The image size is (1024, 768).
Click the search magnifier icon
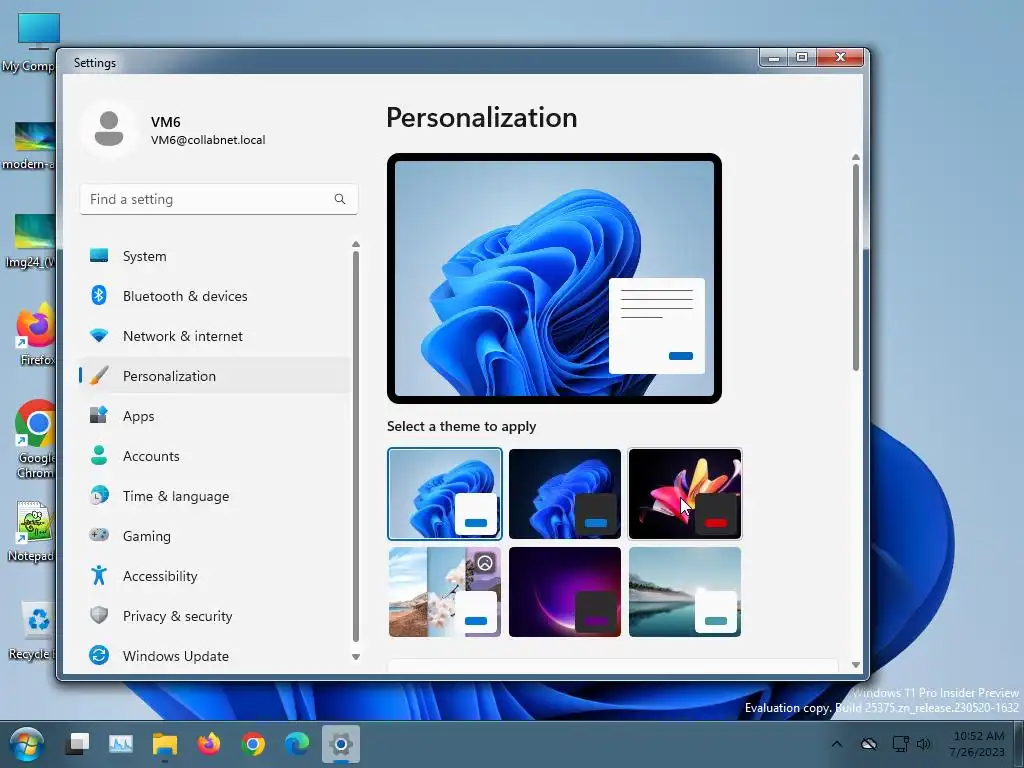(340, 199)
